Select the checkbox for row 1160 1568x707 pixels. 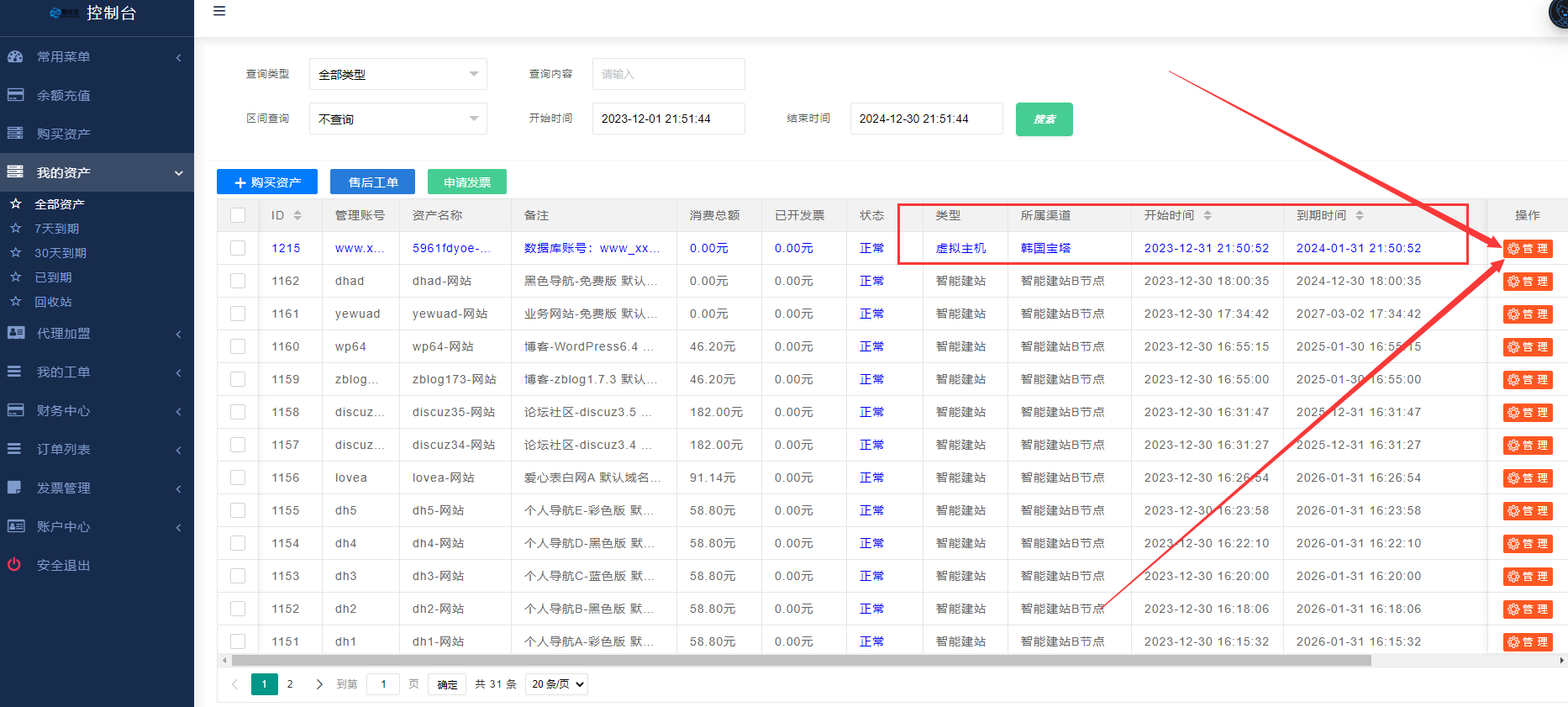(238, 347)
